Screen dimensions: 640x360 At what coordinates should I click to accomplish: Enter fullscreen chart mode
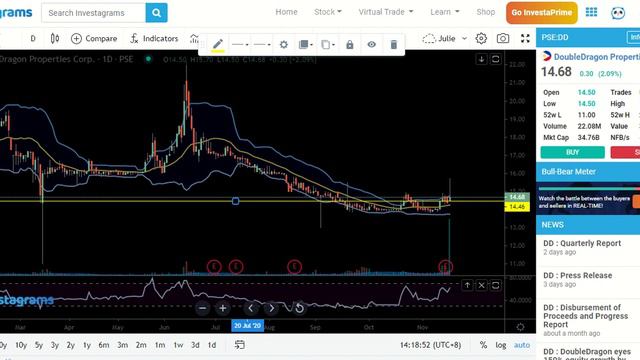point(525,38)
